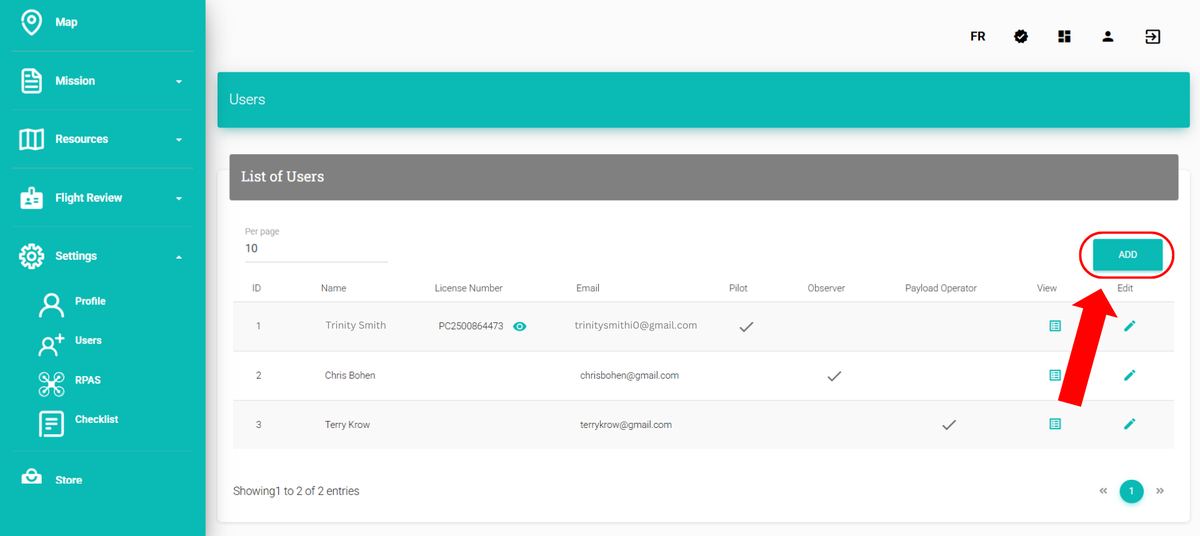Click Pilot checkmark for Trinity Smith
This screenshot has height=536, width=1200.
click(x=745, y=326)
